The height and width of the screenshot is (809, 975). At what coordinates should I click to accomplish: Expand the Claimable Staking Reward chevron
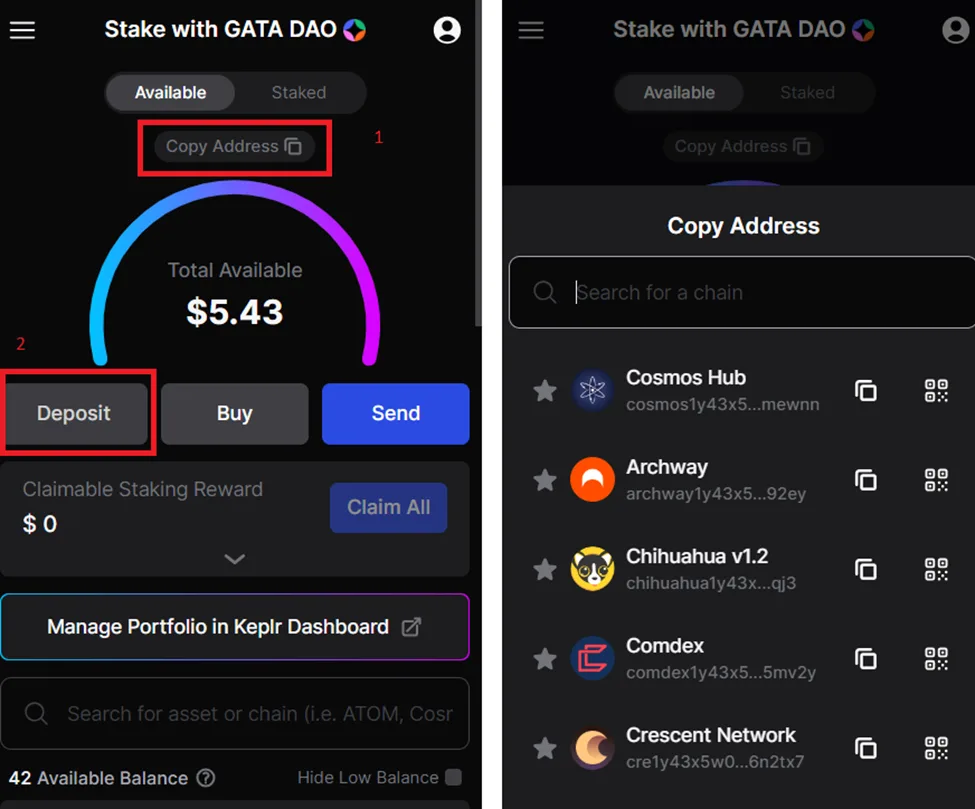coord(234,559)
